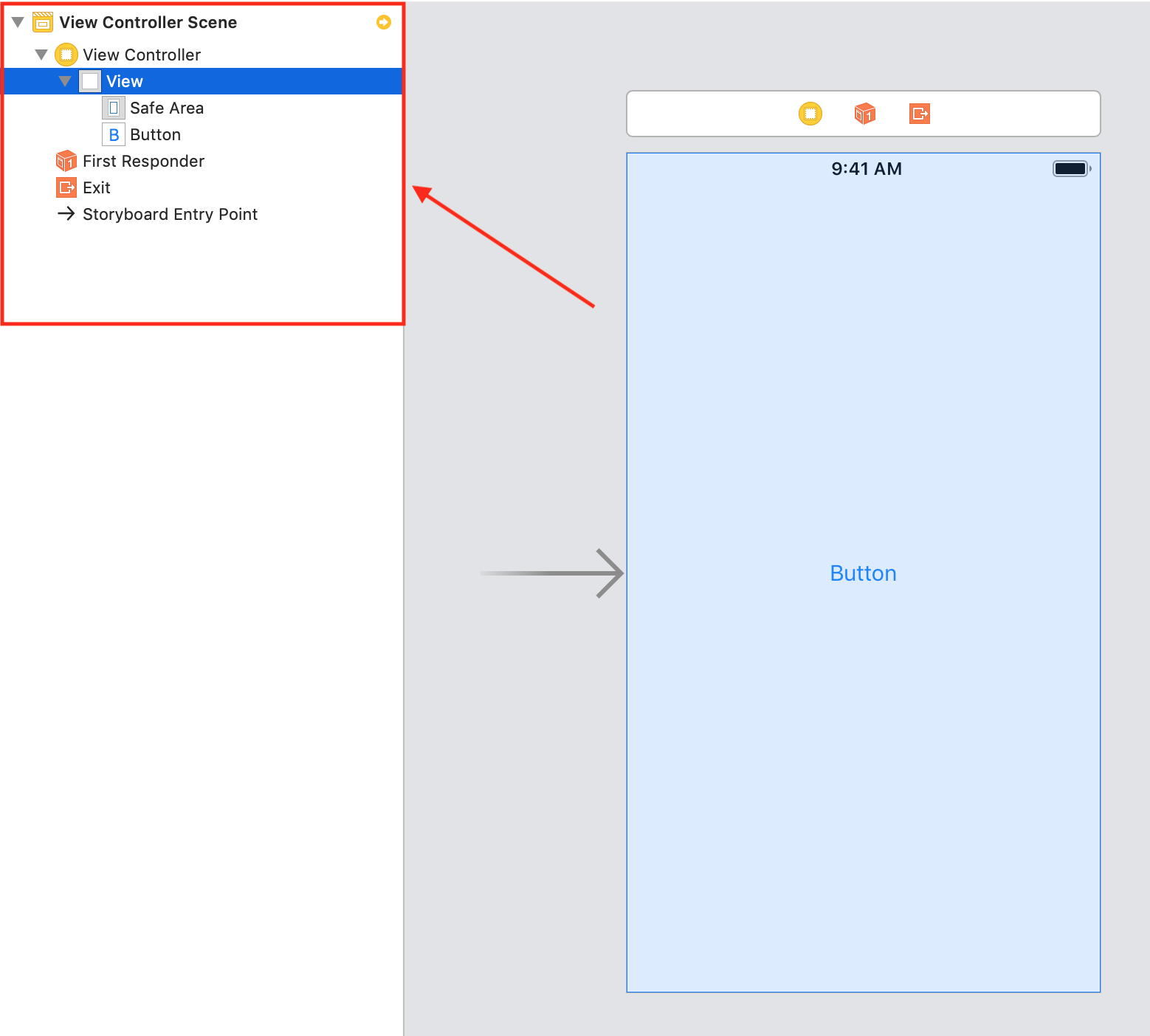Collapse the View Controller tree item
This screenshot has width=1150, height=1036.
coord(41,54)
